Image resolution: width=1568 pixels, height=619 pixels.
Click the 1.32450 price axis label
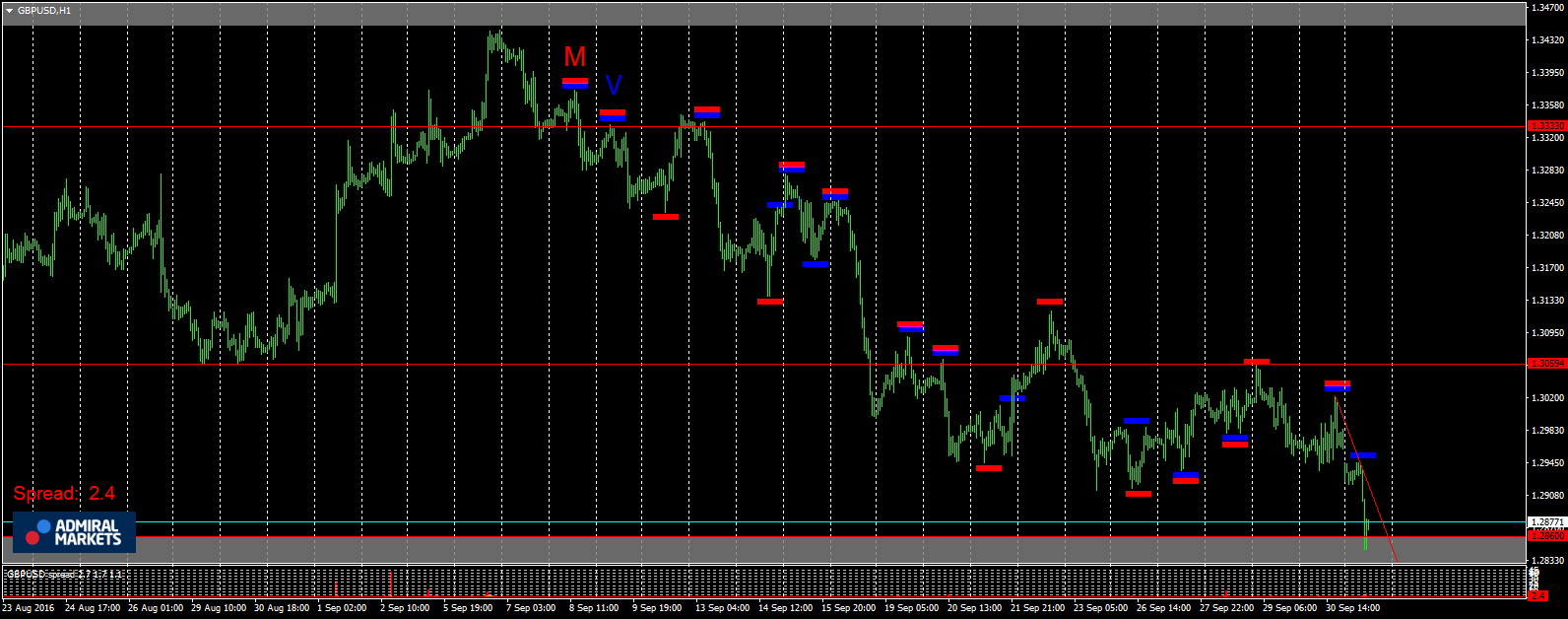[x=1548, y=203]
